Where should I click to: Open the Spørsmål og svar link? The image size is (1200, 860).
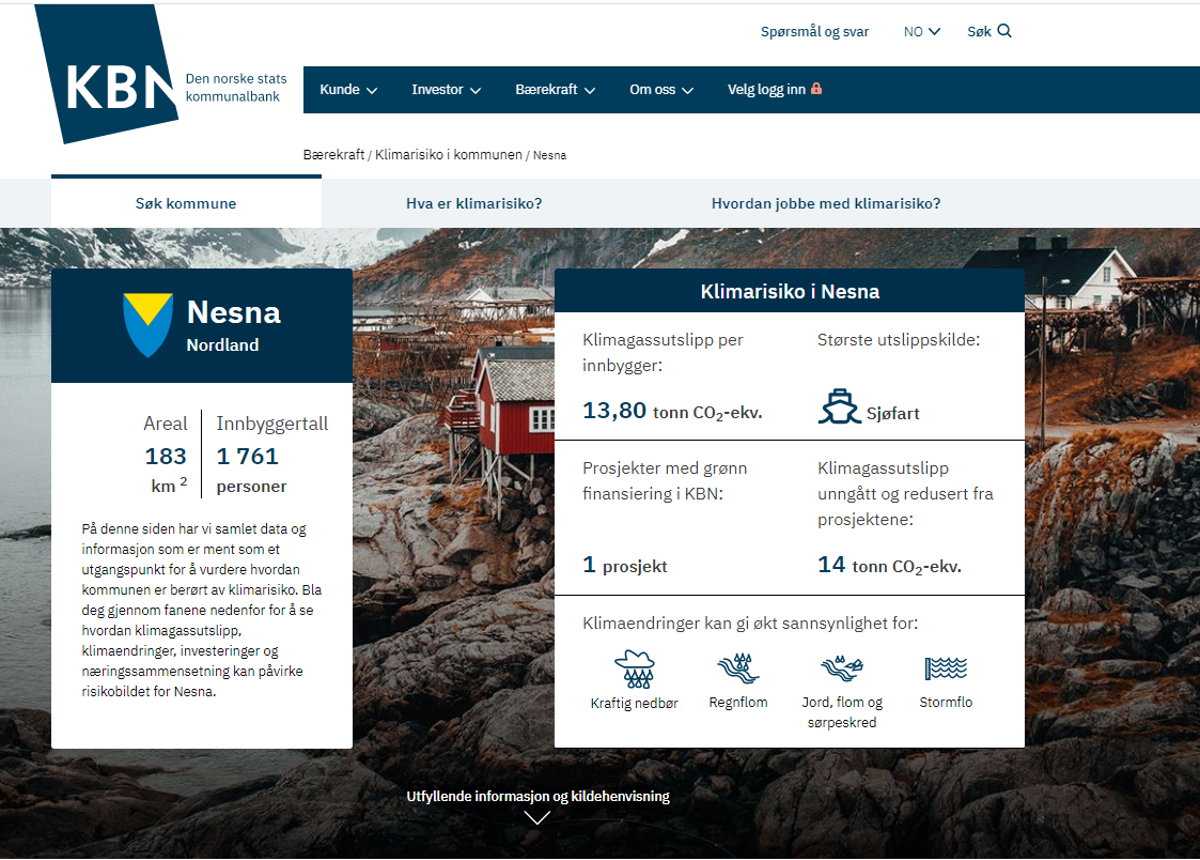coord(814,32)
